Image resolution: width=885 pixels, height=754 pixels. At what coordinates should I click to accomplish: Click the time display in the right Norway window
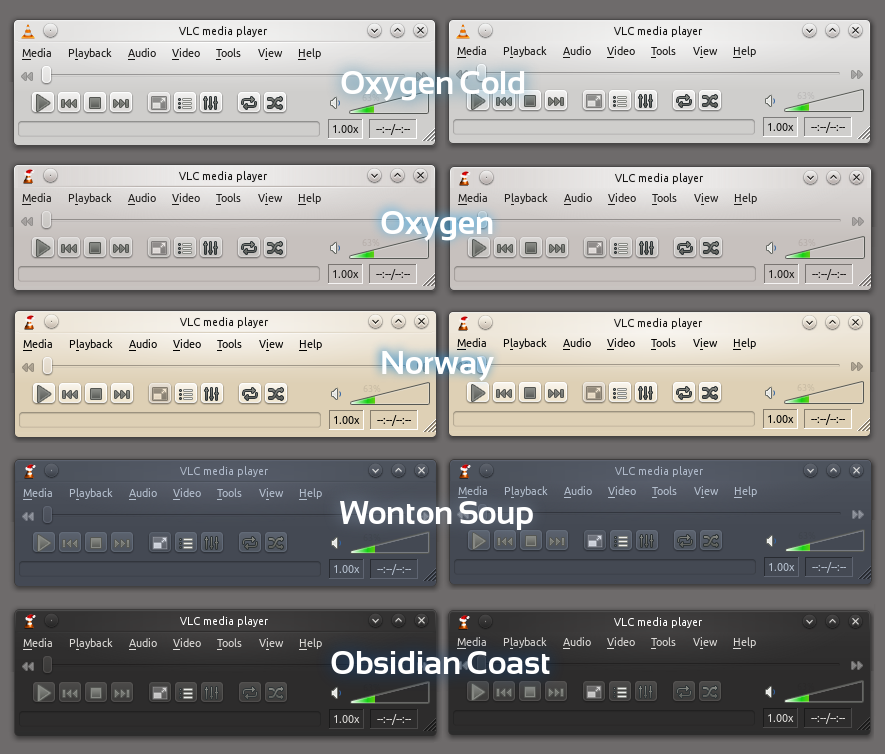click(x=828, y=419)
